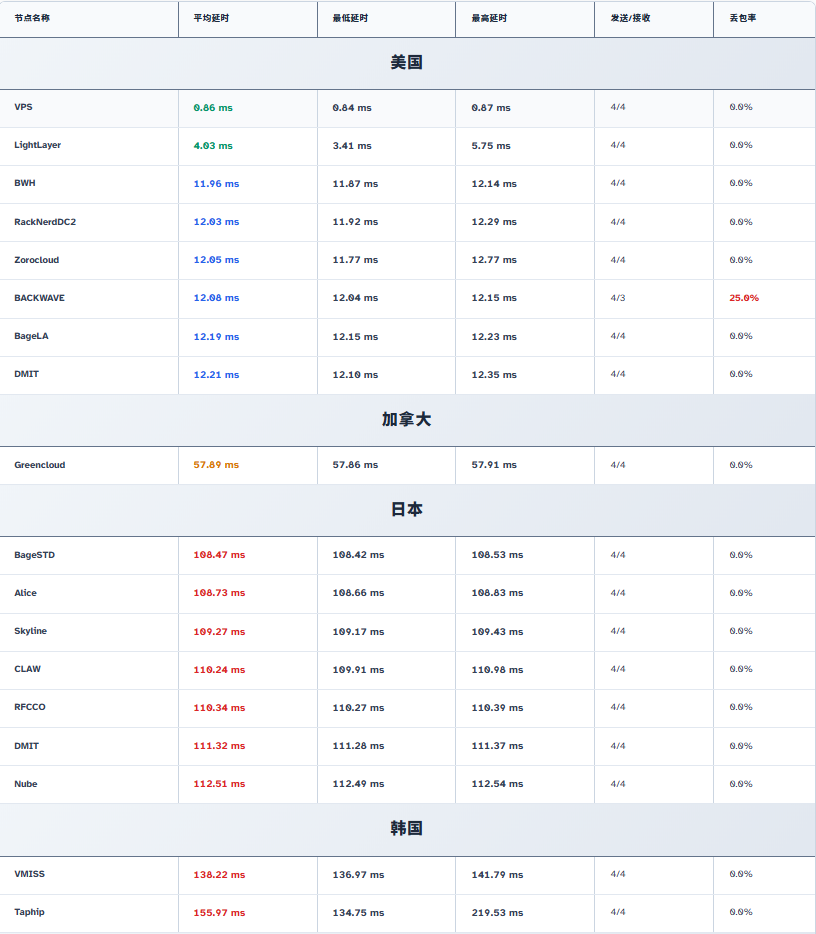Select the Skyline node name

(x=30, y=631)
